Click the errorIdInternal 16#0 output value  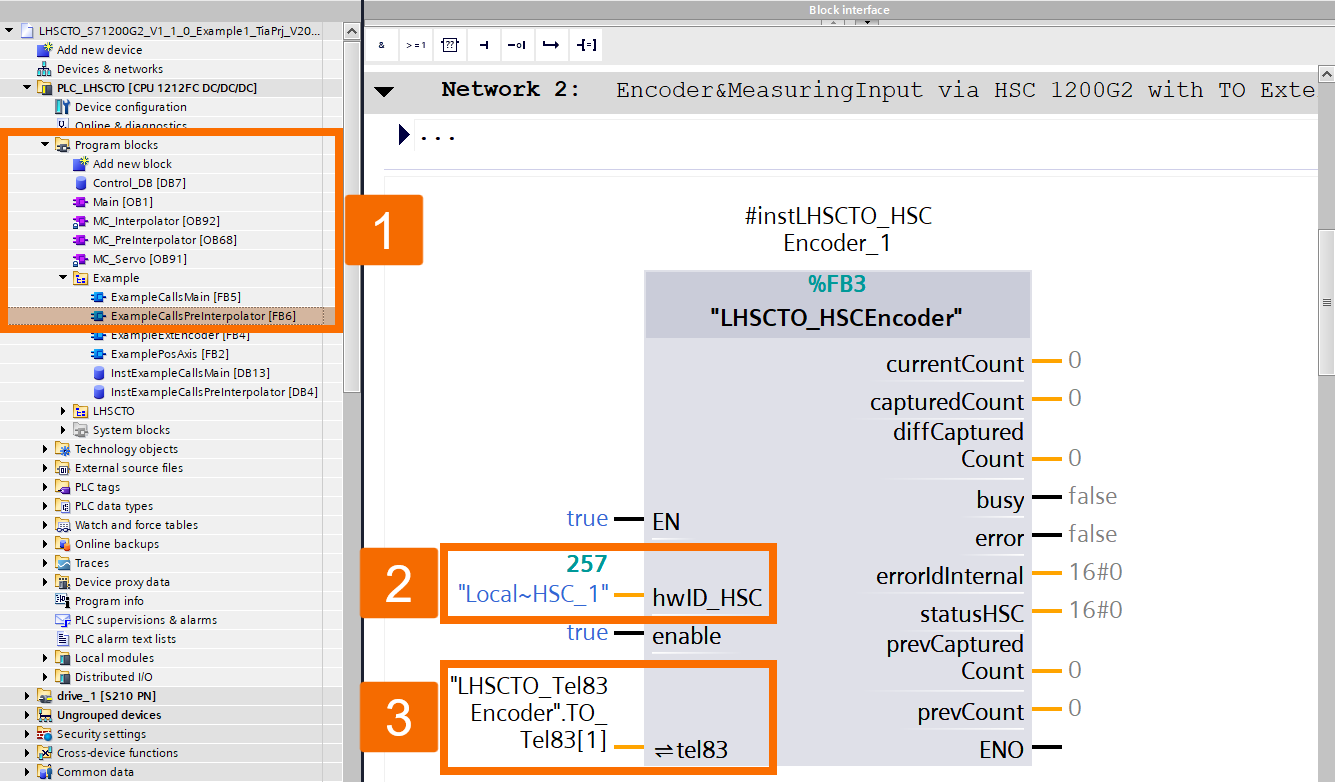[1095, 572]
